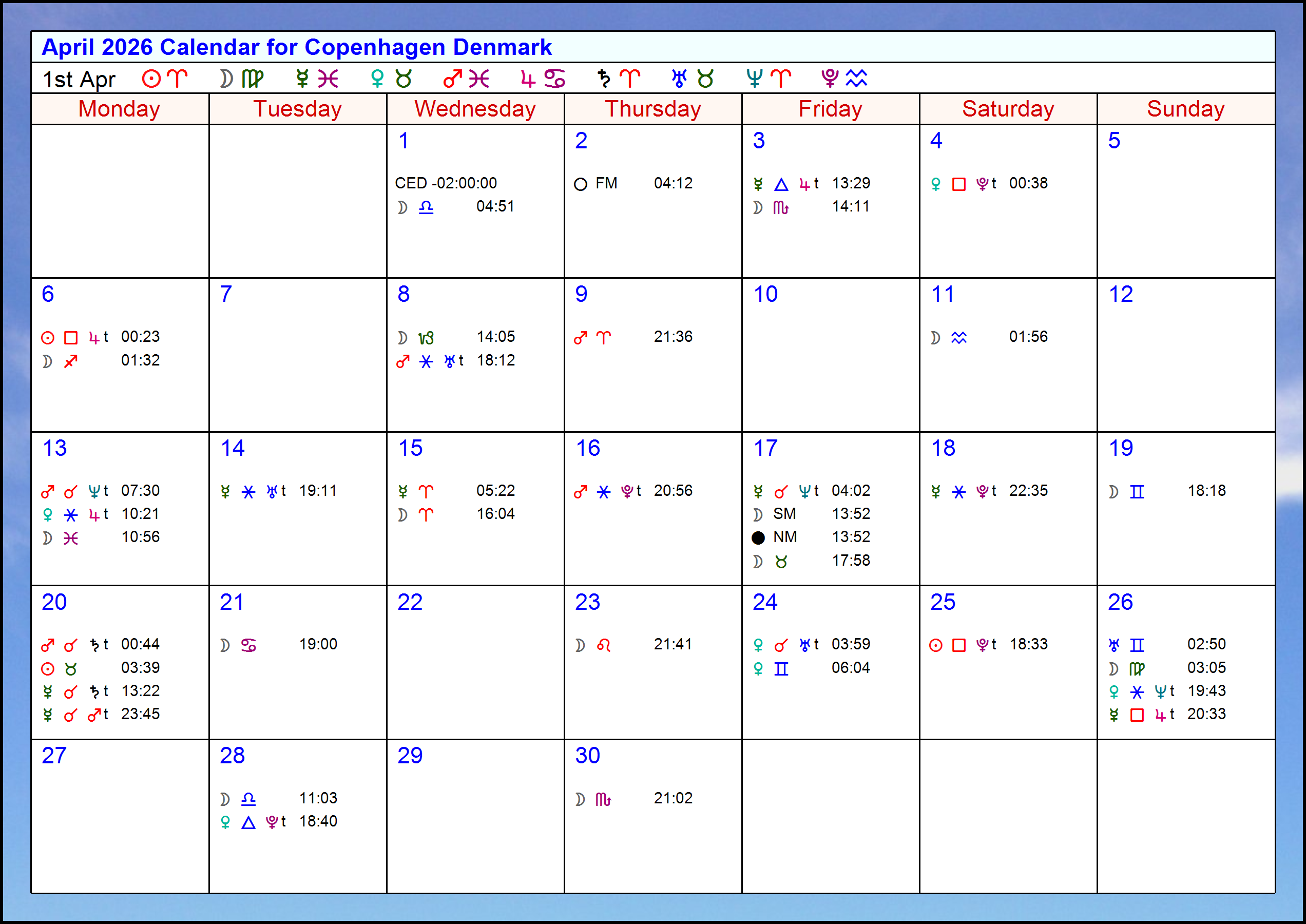
Task: Click the Saturday column header
Action: pos(1008,109)
